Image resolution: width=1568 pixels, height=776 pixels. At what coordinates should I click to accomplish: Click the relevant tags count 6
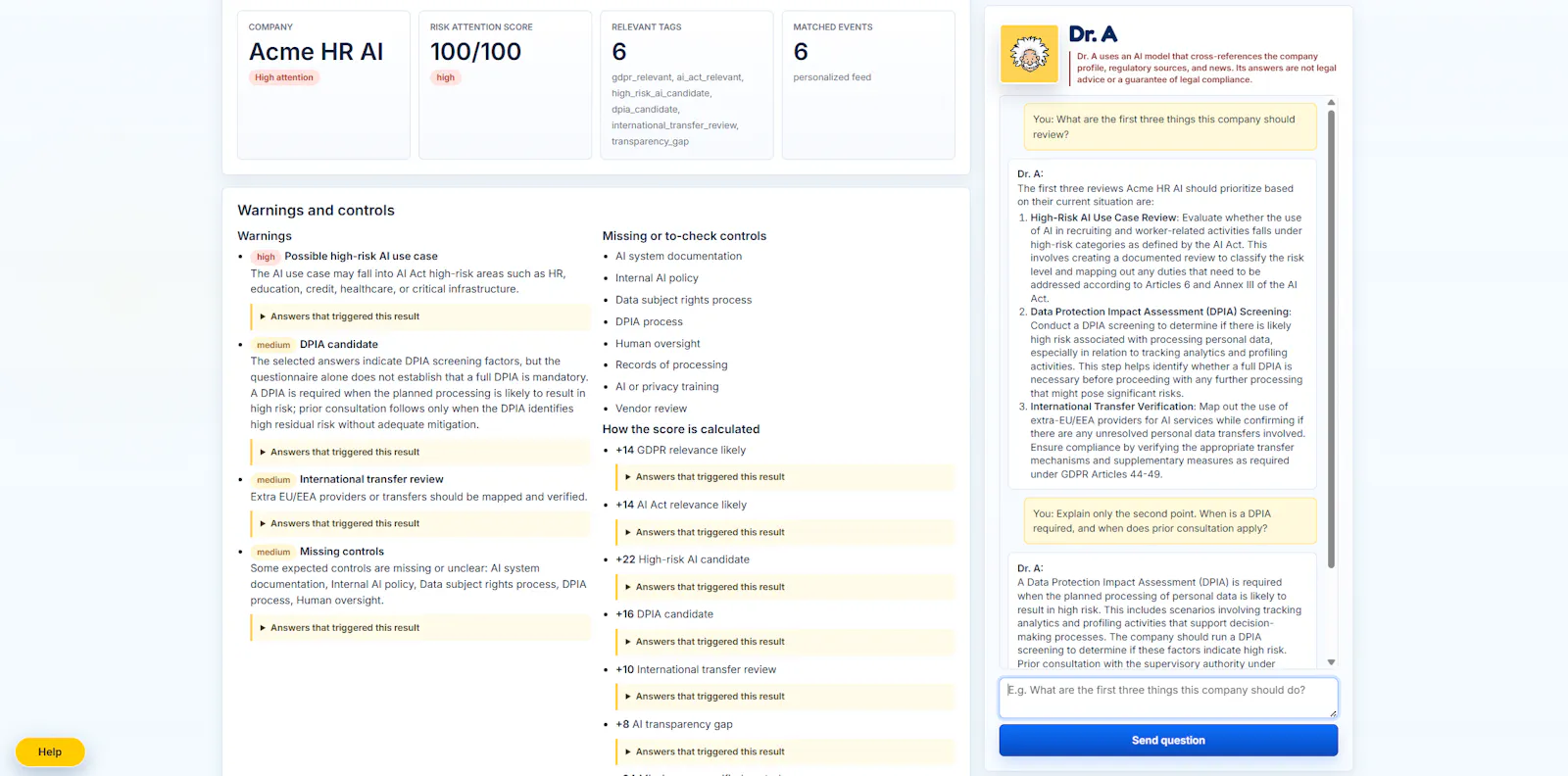[619, 52]
